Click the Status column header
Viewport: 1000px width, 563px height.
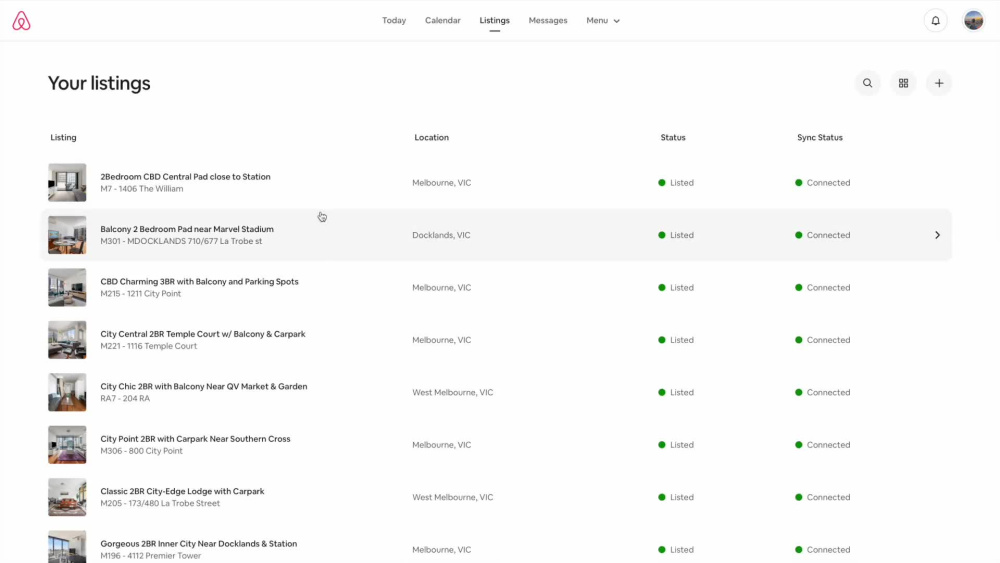pos(673,137)
